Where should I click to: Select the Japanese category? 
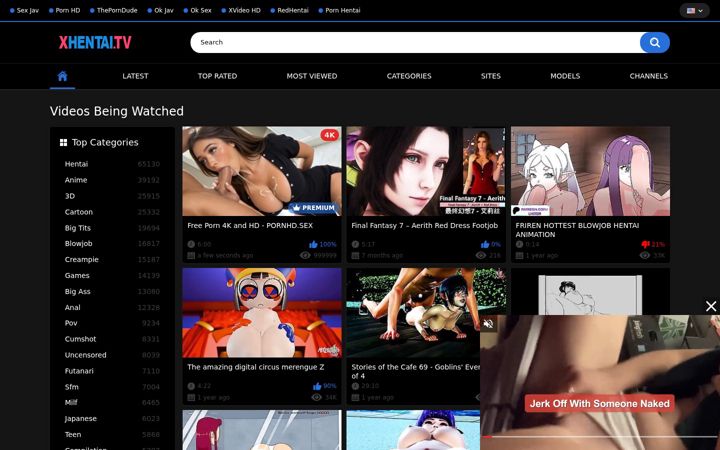(80, 419)
